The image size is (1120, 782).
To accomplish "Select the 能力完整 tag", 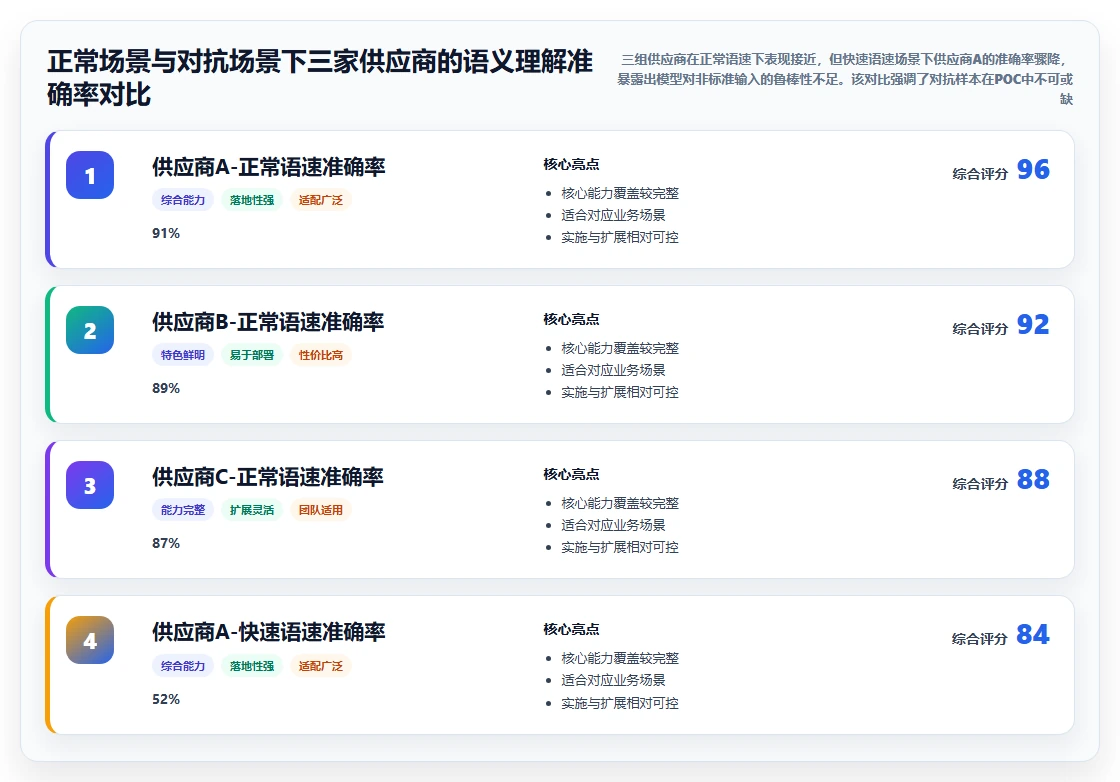I will coord(183,510).
